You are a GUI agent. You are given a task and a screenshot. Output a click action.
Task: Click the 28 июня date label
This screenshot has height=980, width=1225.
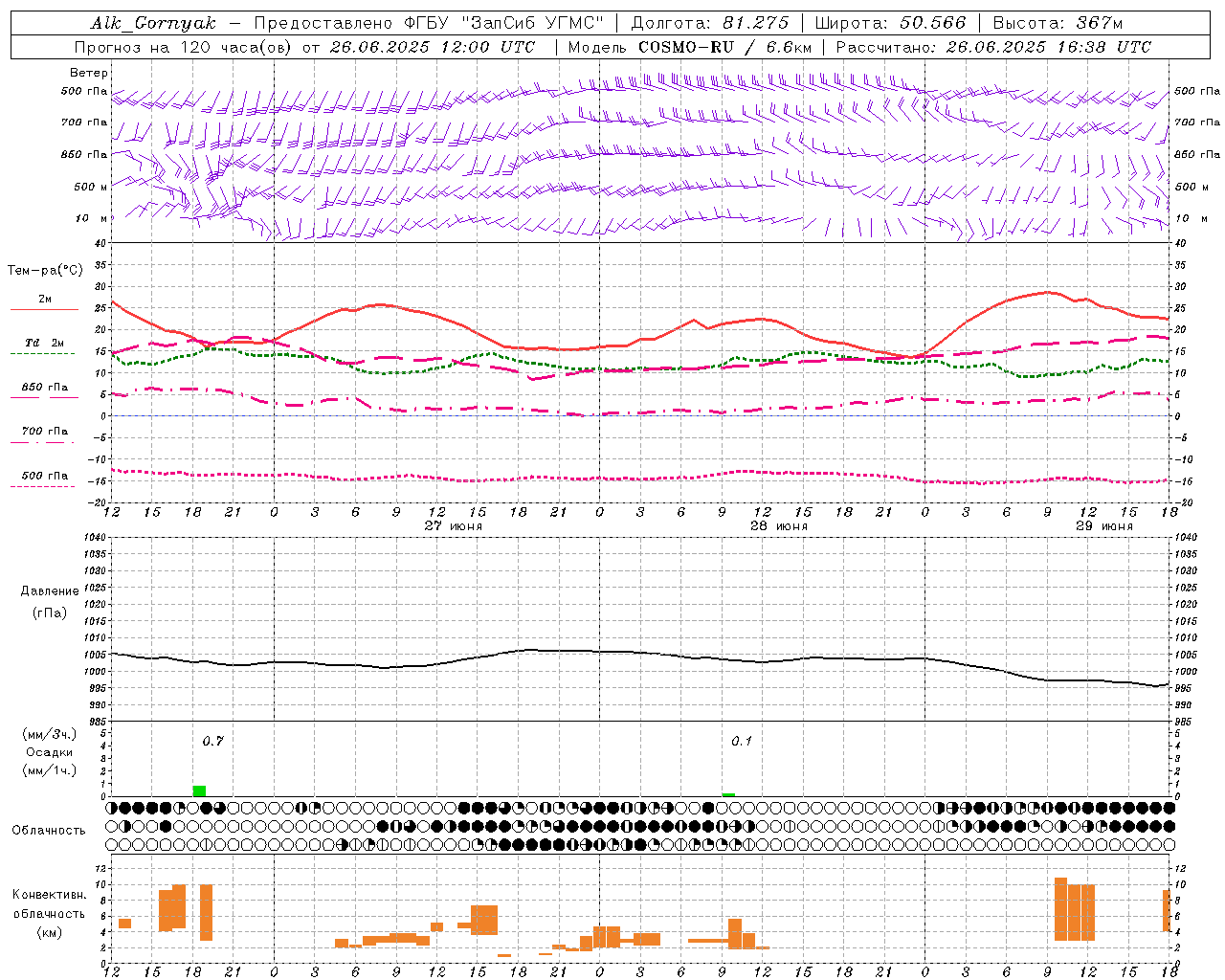(x=779, y=526)
